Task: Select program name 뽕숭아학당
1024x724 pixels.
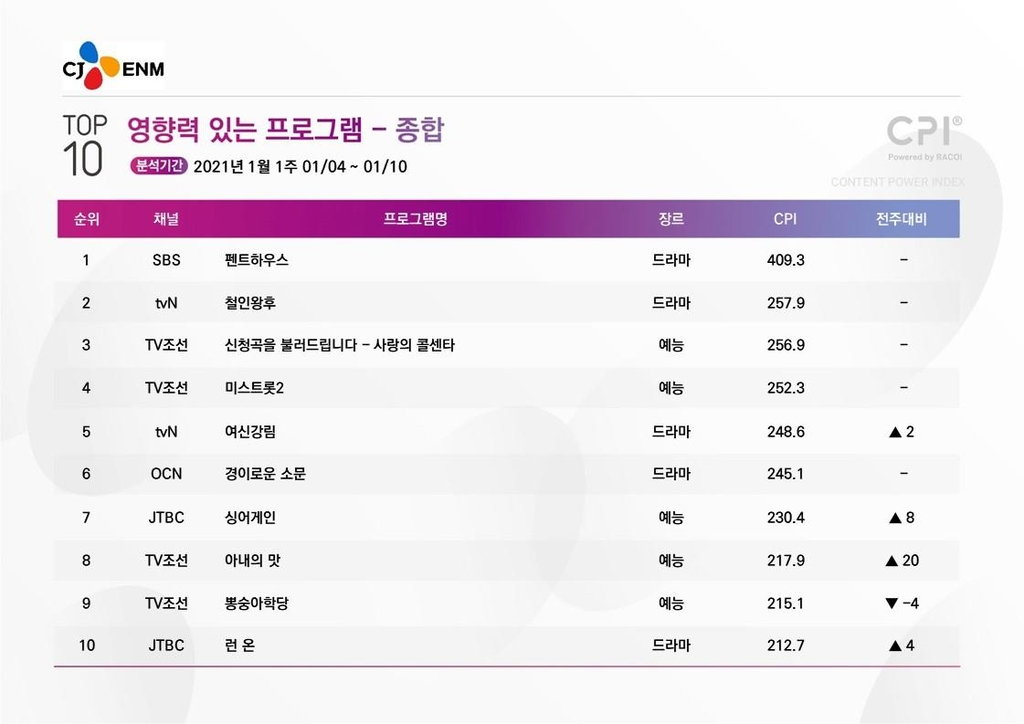Action: (x=257, y=603)
